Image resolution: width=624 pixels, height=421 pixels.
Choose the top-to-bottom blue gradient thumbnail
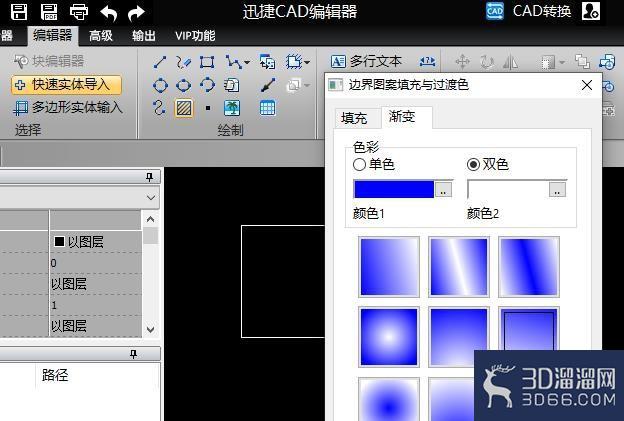(459, 337)
